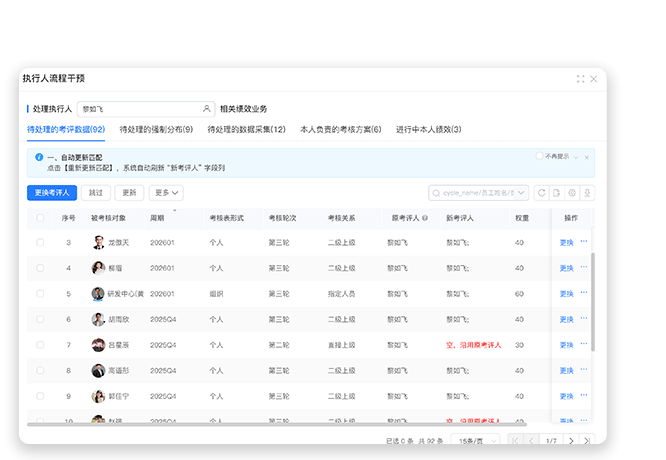Expand the 更多 dropdown button

coord(166,193)
